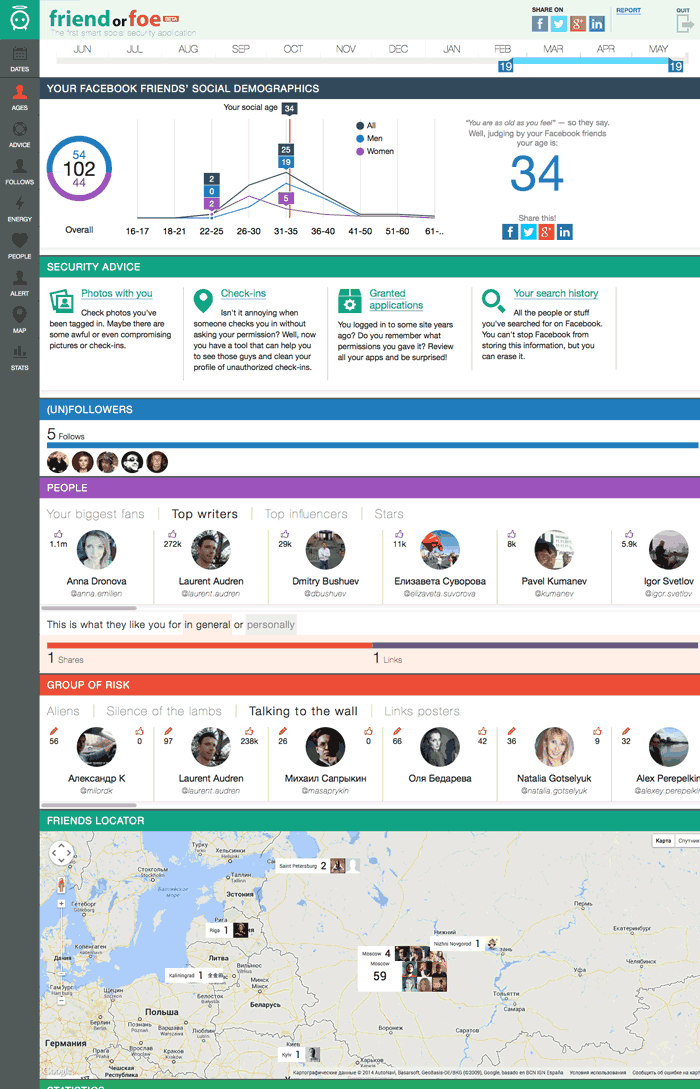Image resolution: width=700 pixels, height=1089 pixels.
Task: Open the Photos with you link
Action: pos(116,293)
